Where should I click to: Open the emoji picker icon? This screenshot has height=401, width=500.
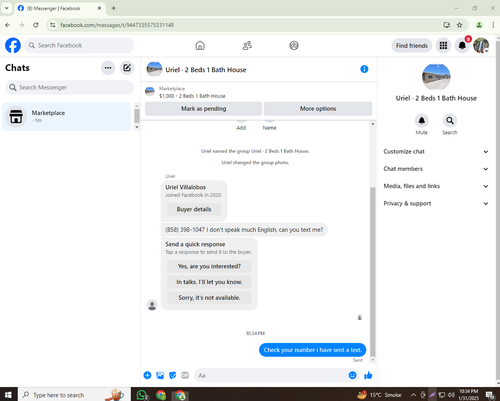352,375
